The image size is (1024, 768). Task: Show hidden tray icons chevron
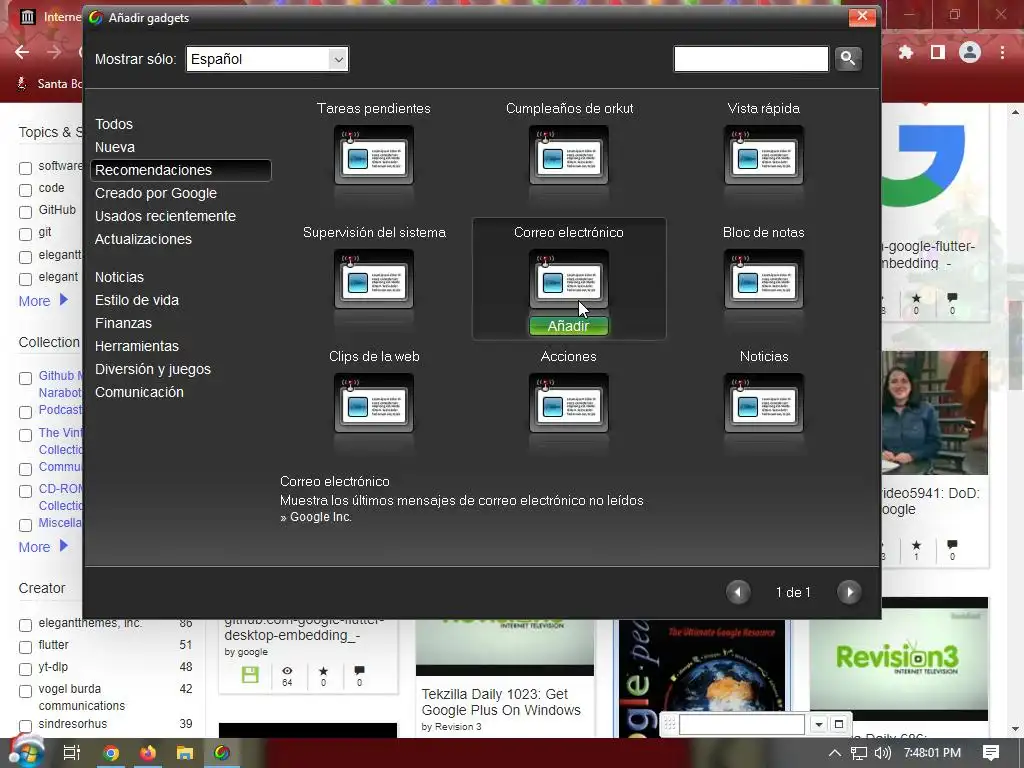[x=835, y=753]
